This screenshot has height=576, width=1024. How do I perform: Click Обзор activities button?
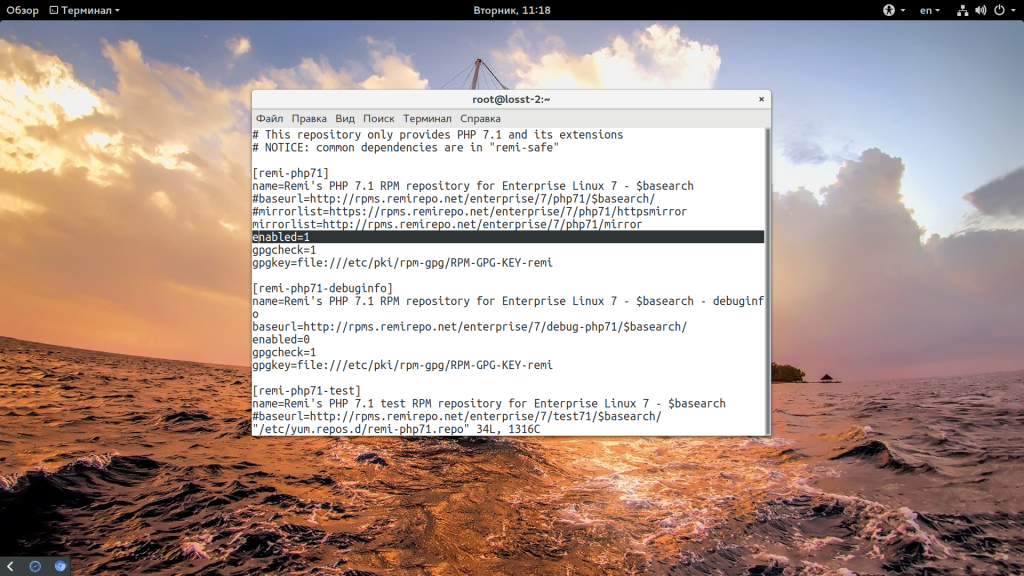23,10
